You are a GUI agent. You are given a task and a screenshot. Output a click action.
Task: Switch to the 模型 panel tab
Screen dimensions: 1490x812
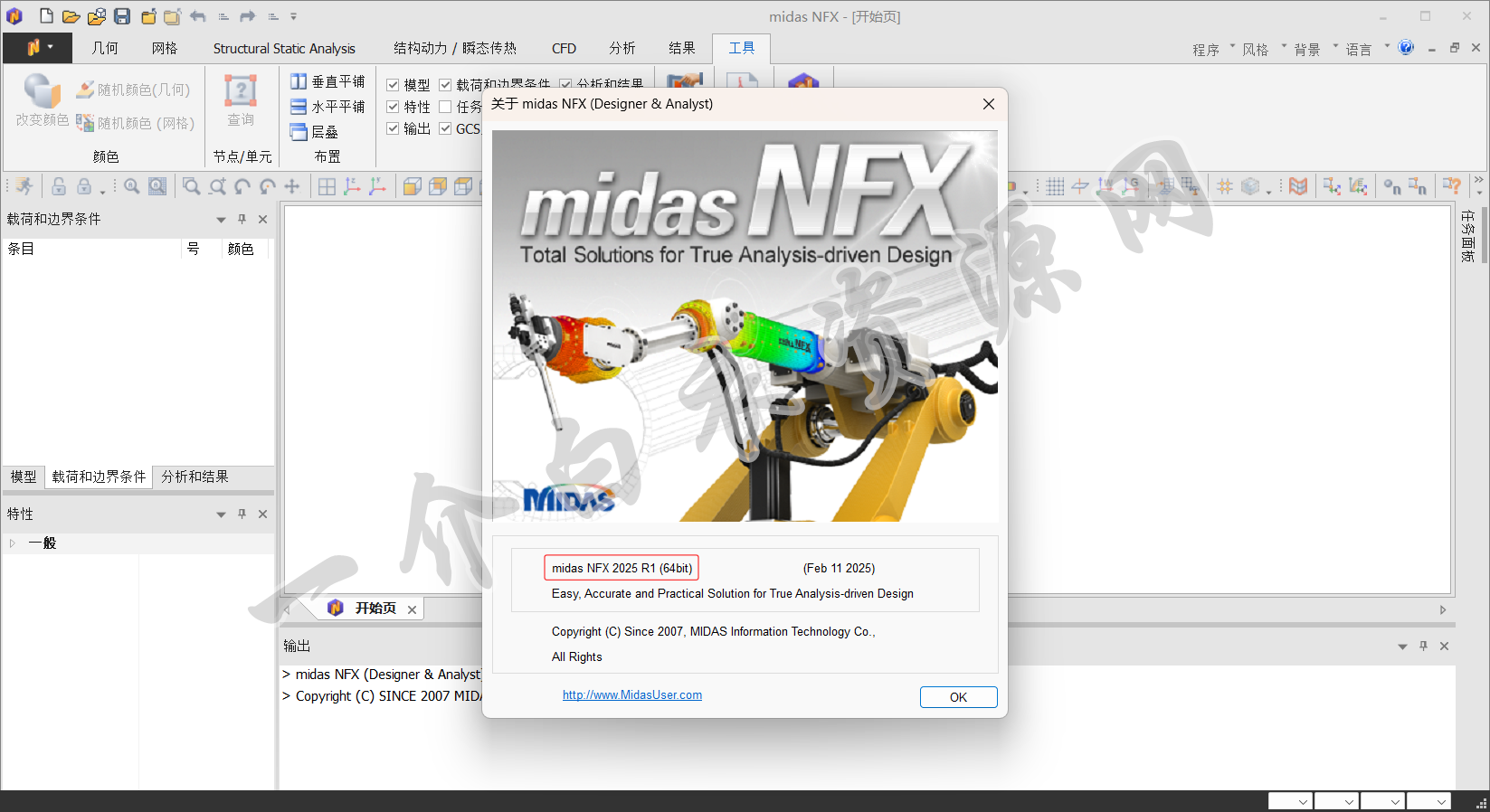point(24,477)
